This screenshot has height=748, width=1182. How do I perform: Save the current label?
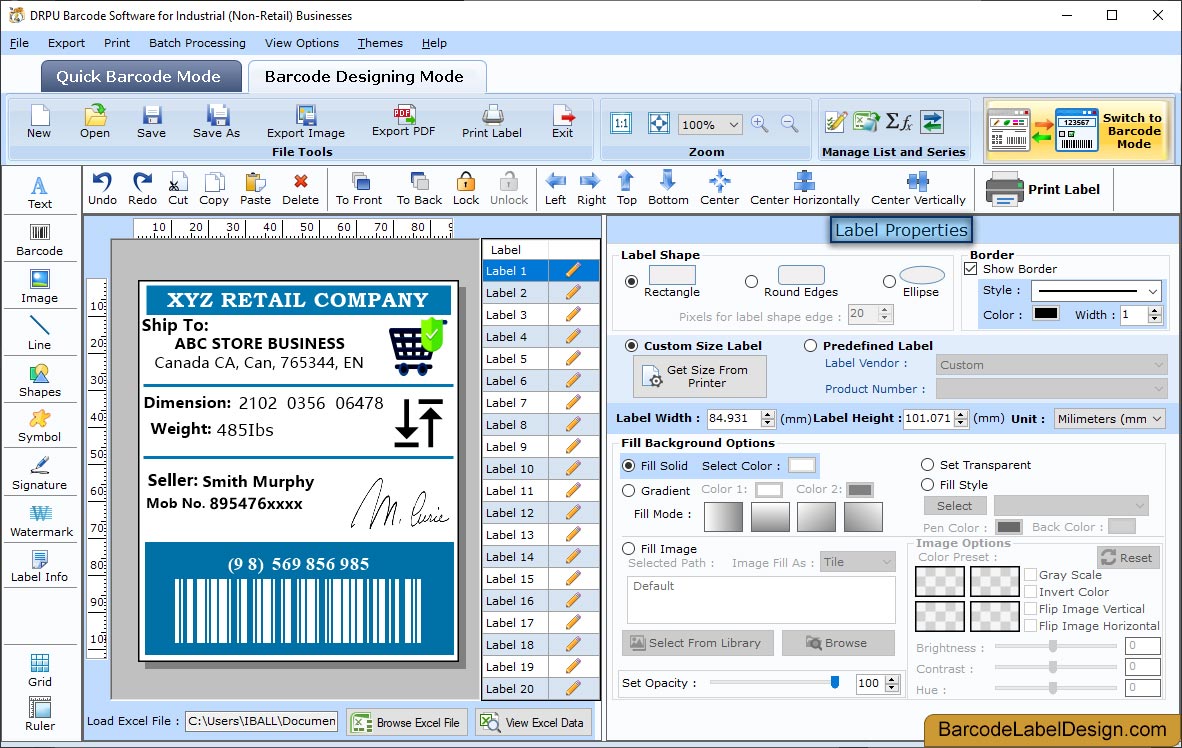[152, 122]
